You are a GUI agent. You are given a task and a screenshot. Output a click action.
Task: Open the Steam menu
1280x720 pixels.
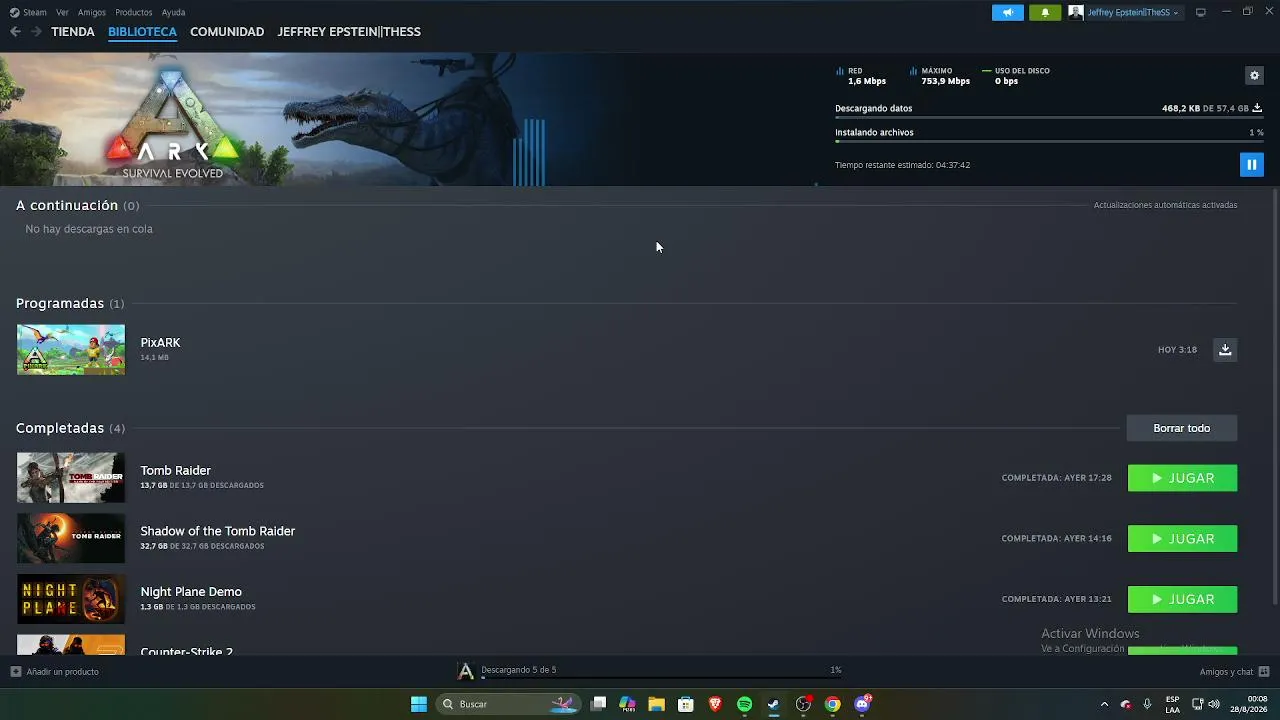pyautogui.click(x=29, y=12)
